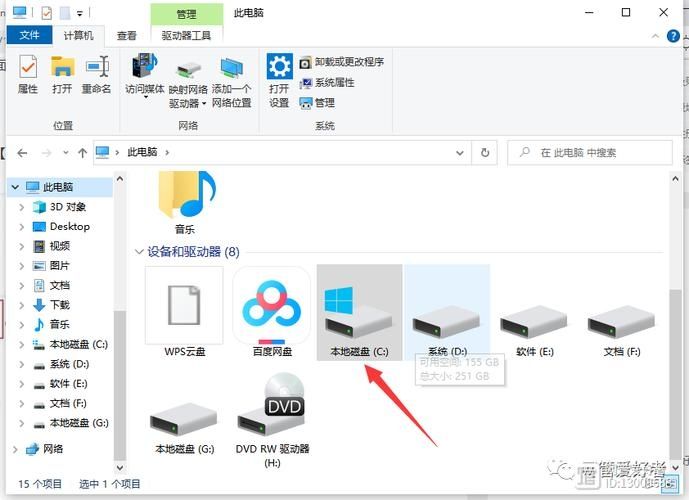Click the new folder icon in quick access toolbar
This screenshot has width=689, height=500.
click(65, 13)
